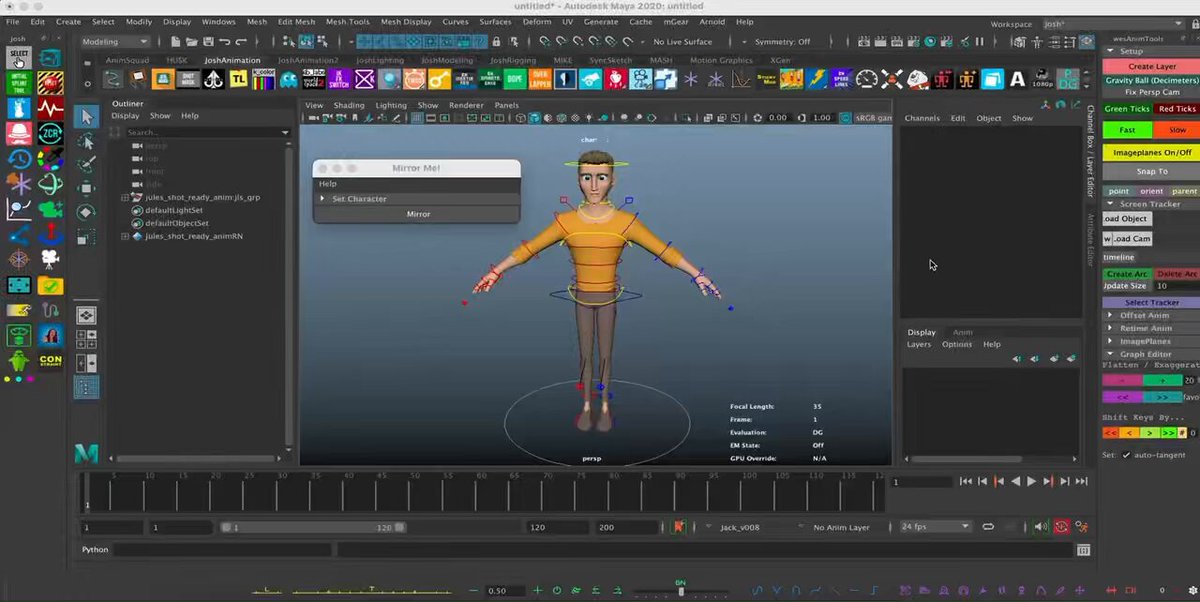Click the Create Layer button

(1152, 66)
